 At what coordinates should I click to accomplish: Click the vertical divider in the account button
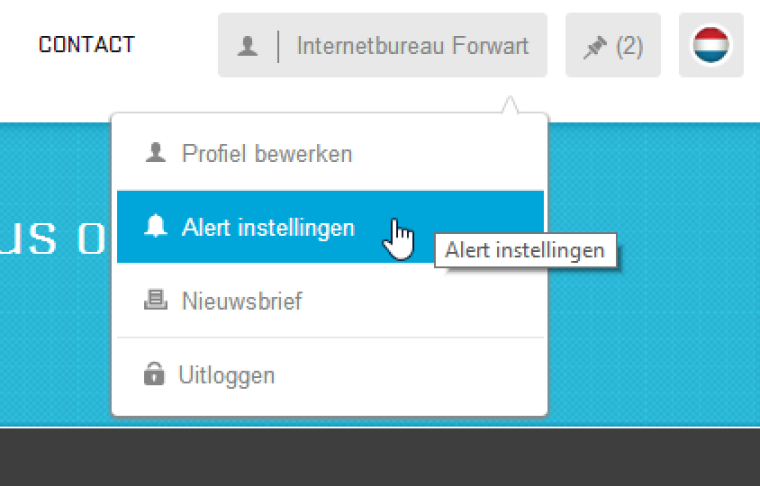click(279, 46)
